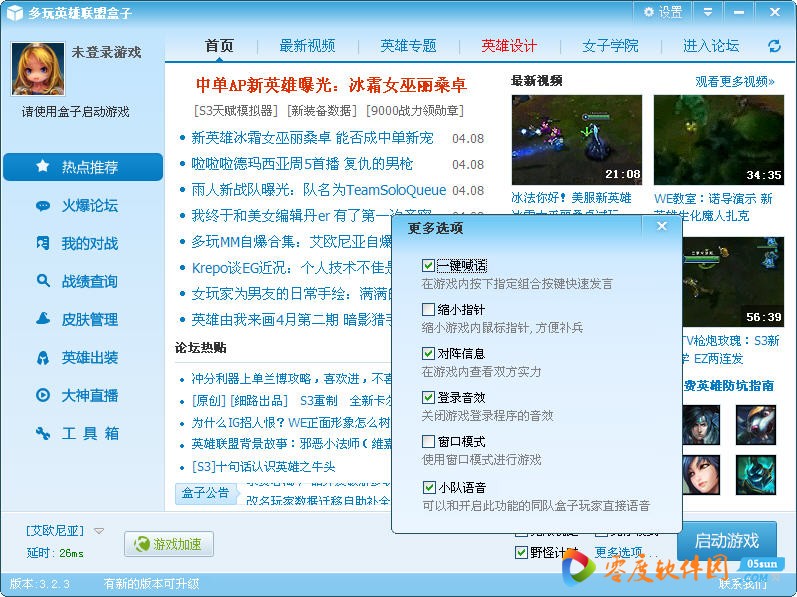Open 英雄由我来画4月第二期 news item
The image size is (797, 597).
coord(291,319)
